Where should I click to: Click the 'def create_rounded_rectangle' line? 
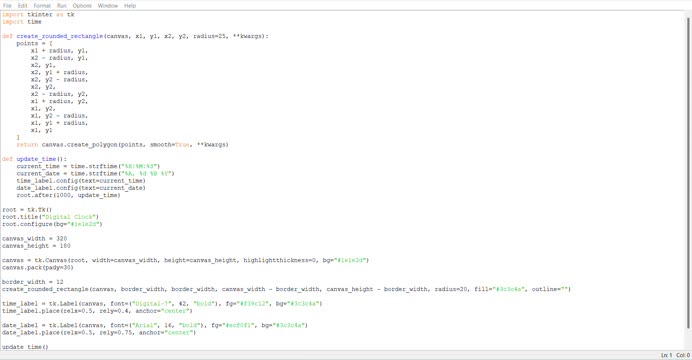(x=135, y=36)
